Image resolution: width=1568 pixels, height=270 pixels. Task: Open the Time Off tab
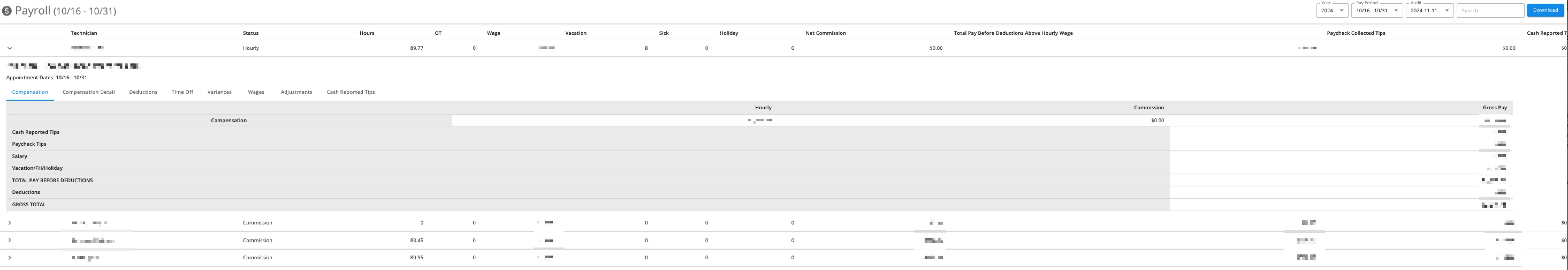click(x=182, y=92)
